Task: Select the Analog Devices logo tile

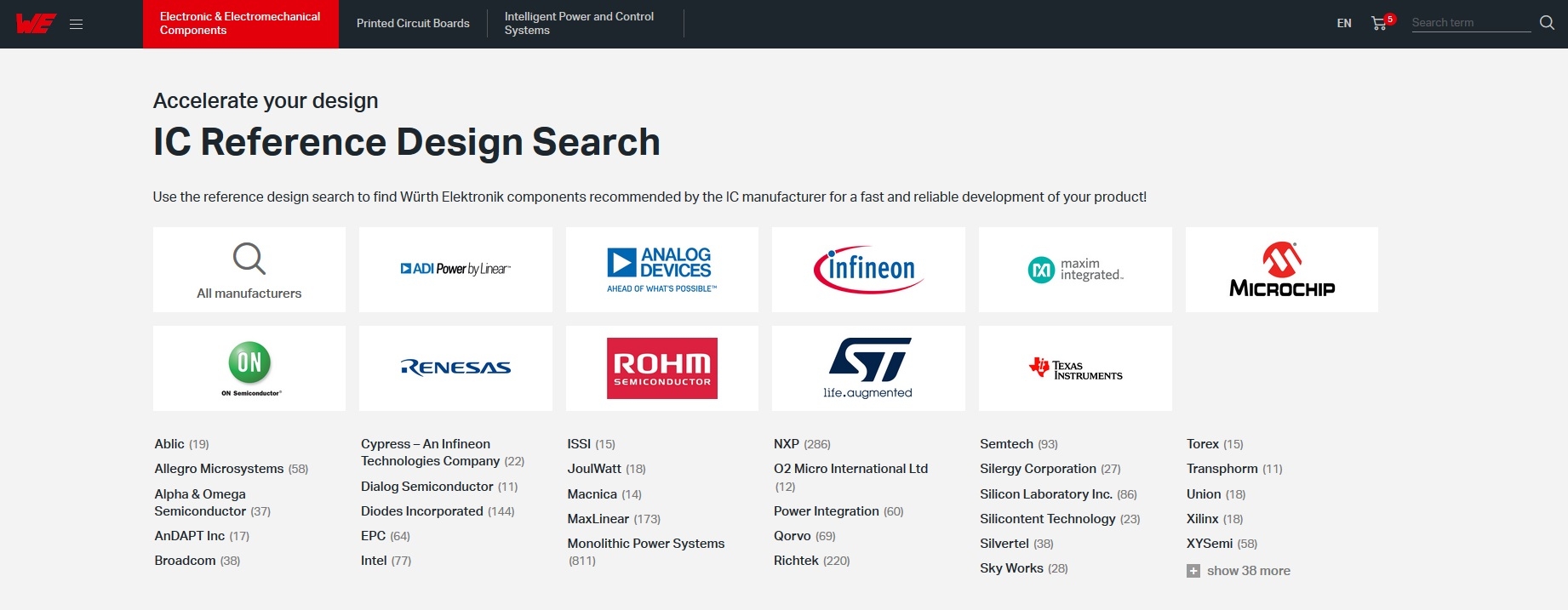Action: click(661, 270)
